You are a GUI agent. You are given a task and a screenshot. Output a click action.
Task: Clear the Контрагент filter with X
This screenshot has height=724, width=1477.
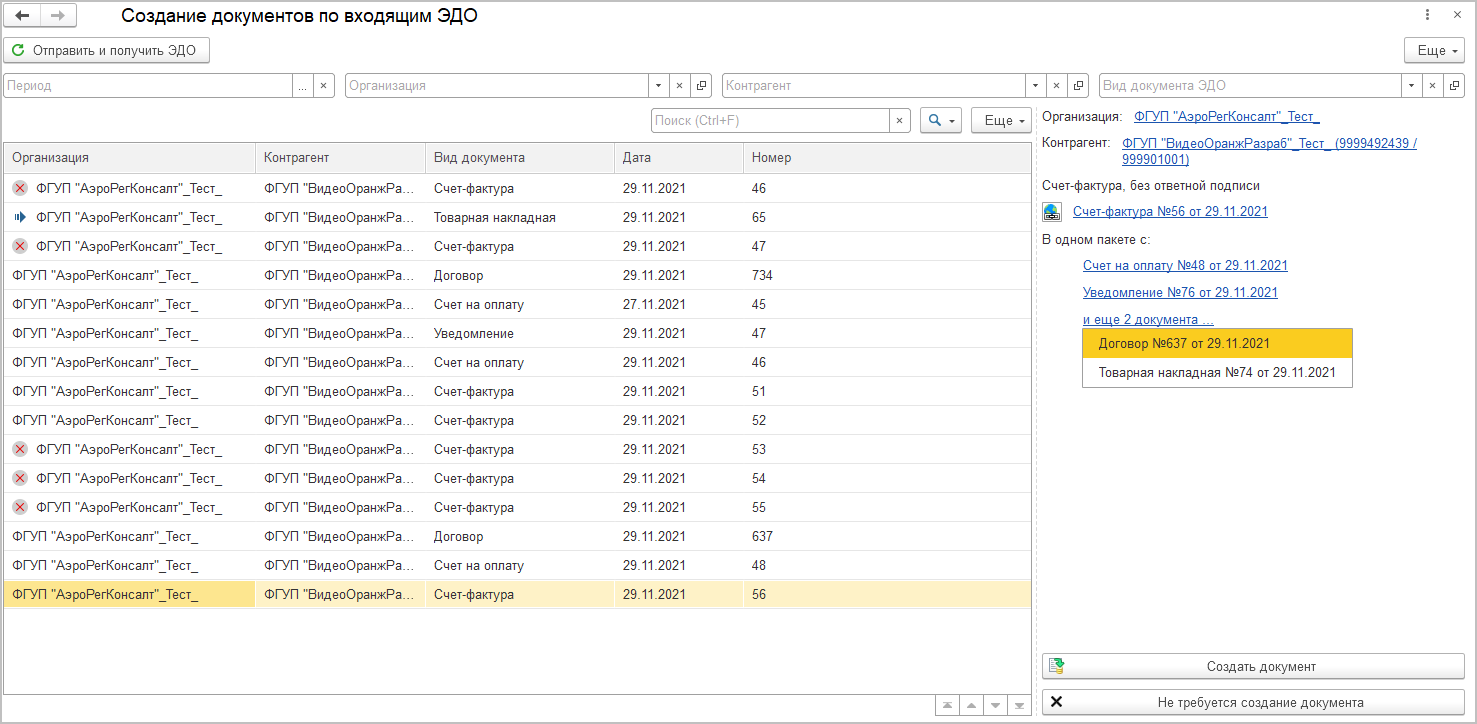click(x=1056, y=86)
